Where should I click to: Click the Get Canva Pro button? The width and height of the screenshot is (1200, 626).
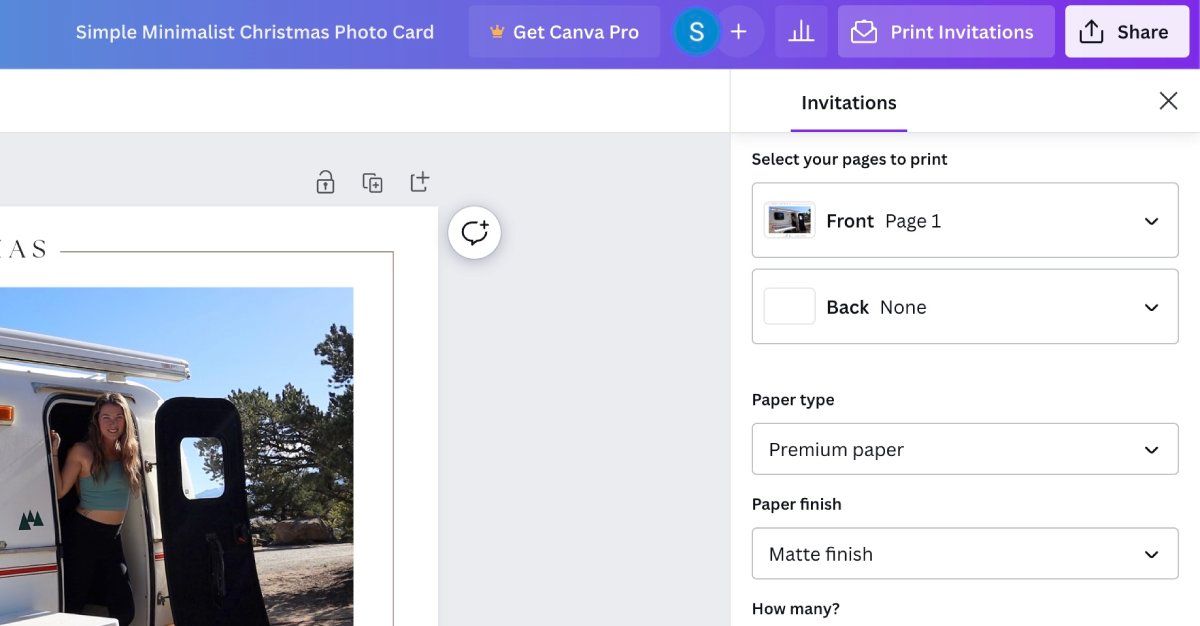pos(563,31)
